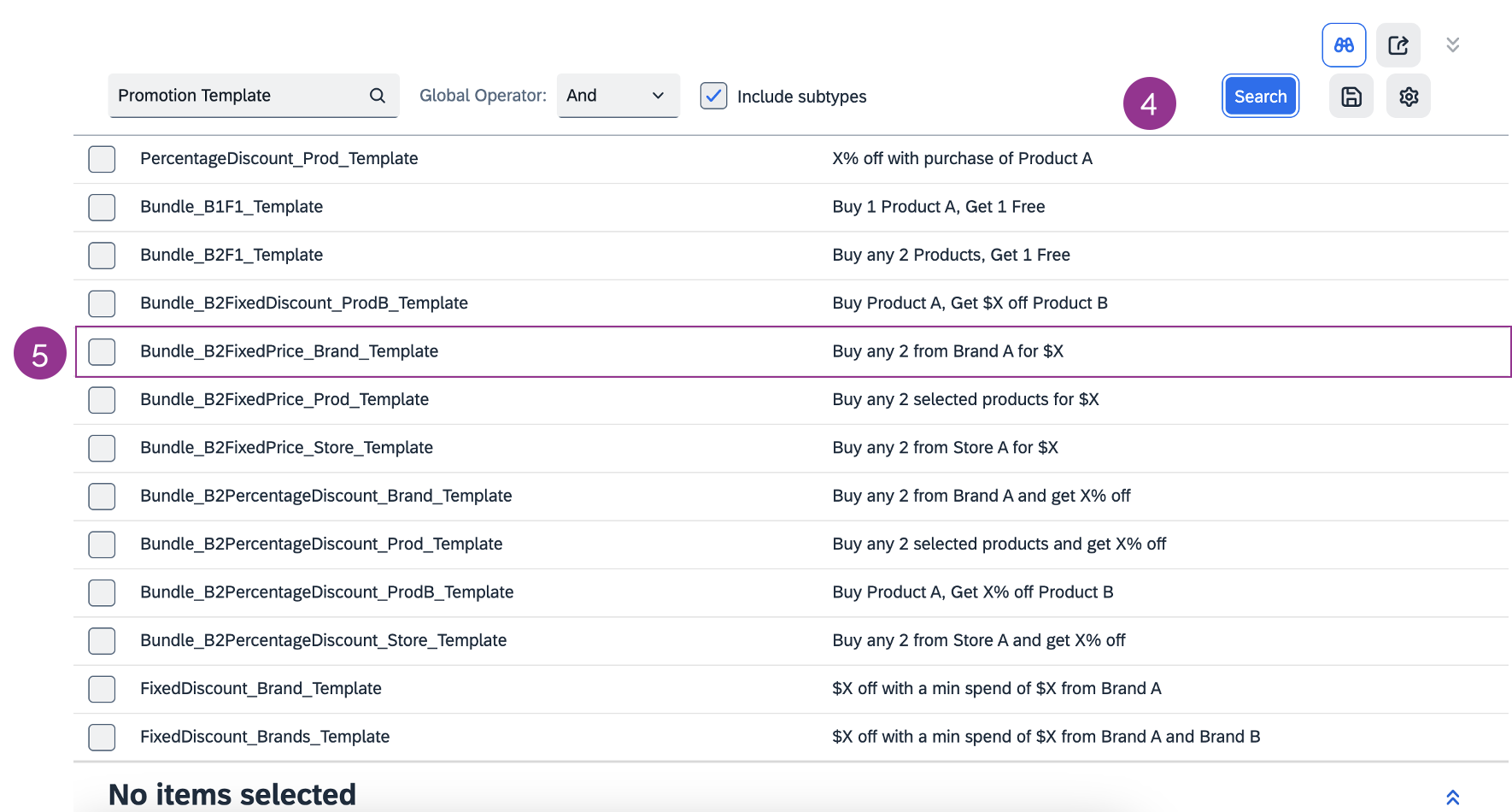This screenshot has width=1512, height=812.
Task: Click the Promotion Template type input field
Action: pos(239,96)
